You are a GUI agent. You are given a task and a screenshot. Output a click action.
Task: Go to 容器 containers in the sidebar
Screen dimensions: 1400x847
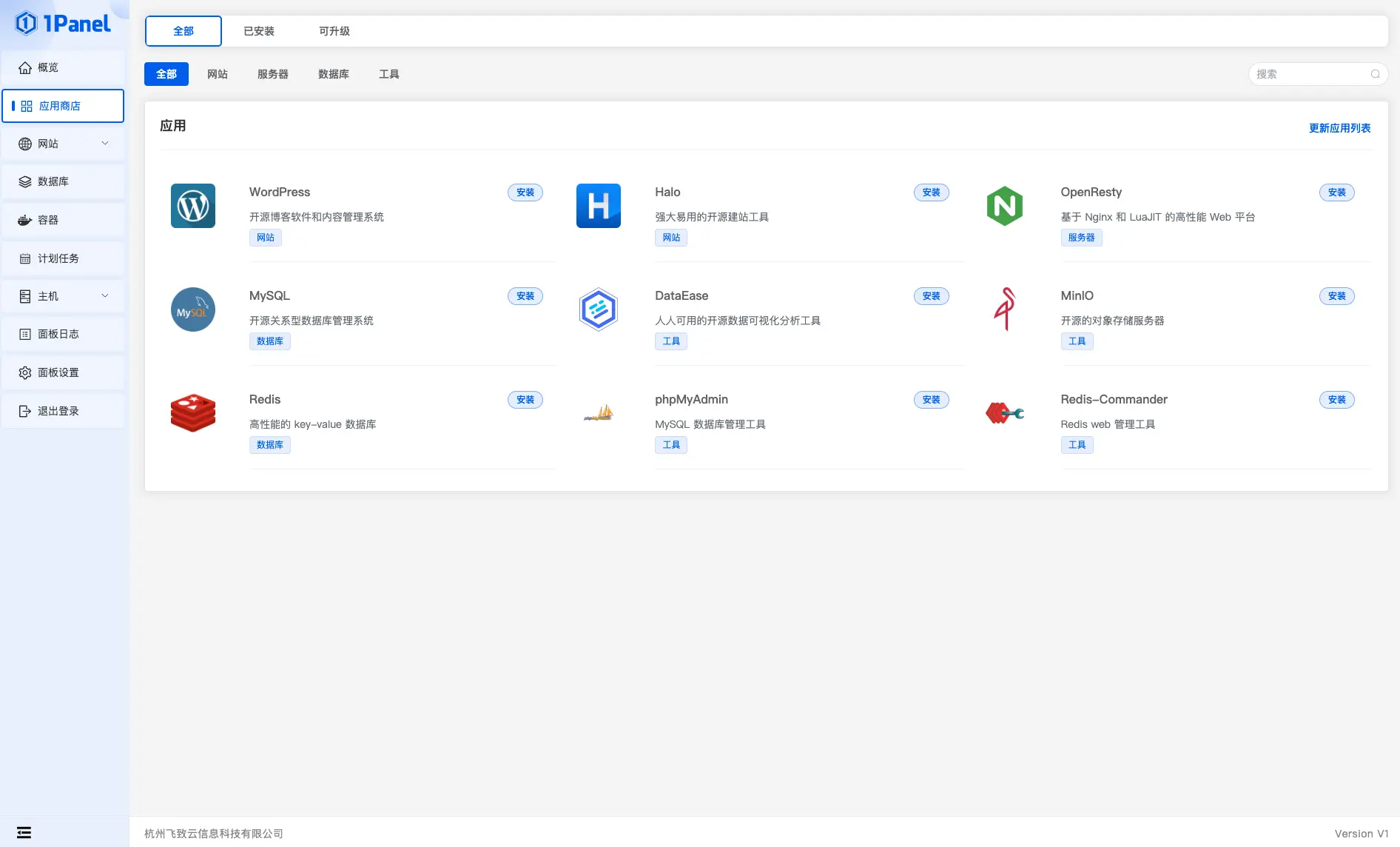click(63, 220)
